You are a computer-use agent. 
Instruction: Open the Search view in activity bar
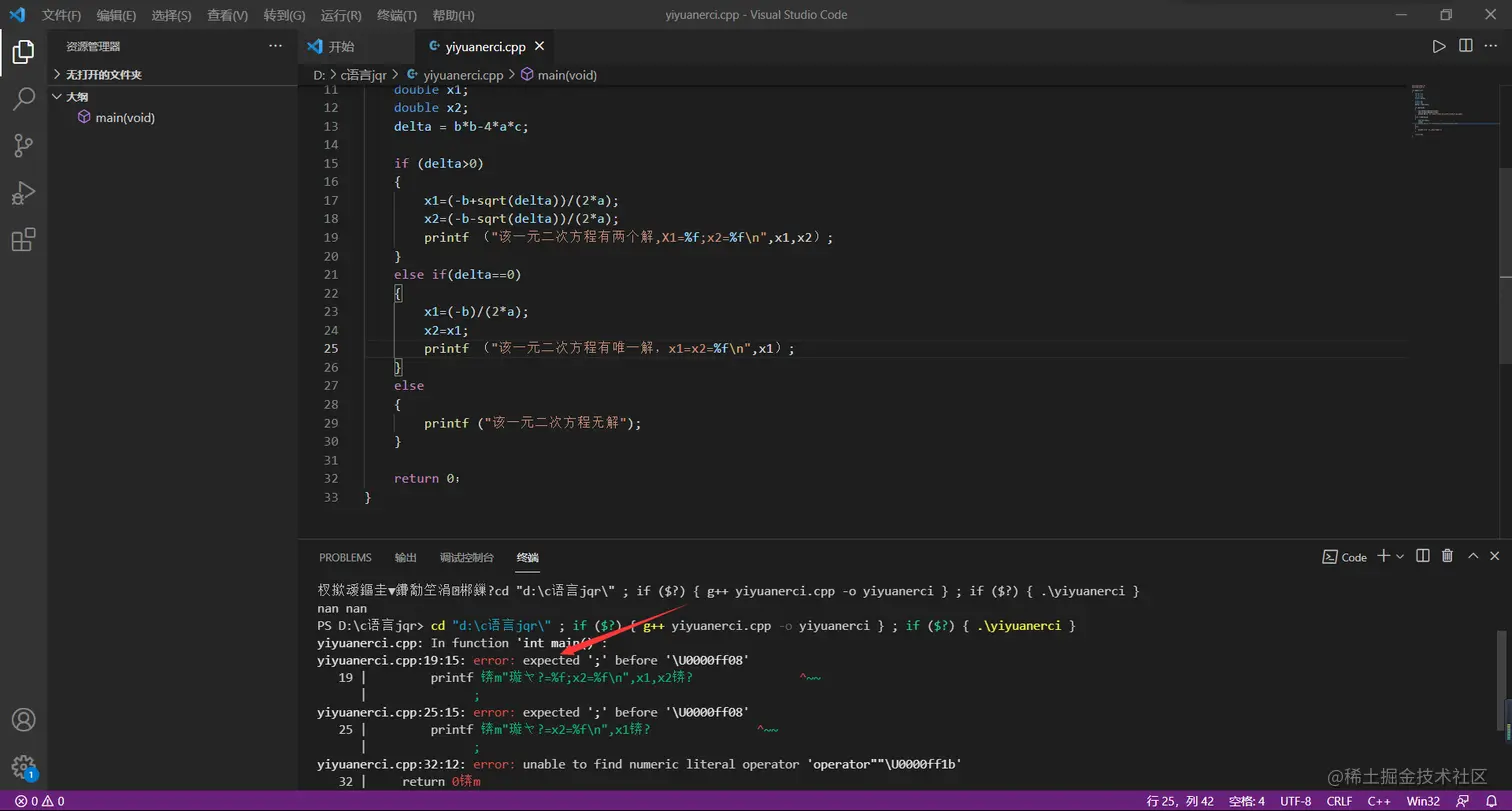[24, 98]
